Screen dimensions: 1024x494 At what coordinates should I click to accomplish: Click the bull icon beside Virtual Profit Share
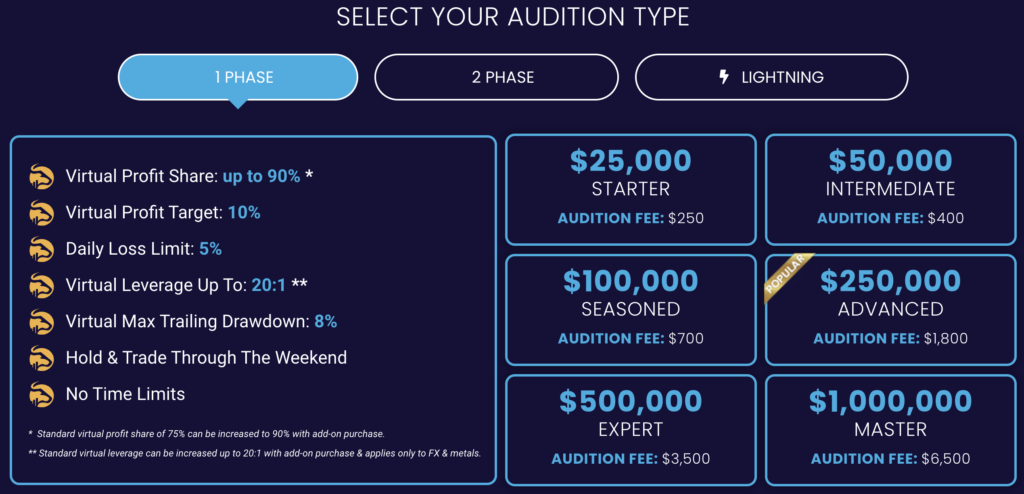point(41,177)
